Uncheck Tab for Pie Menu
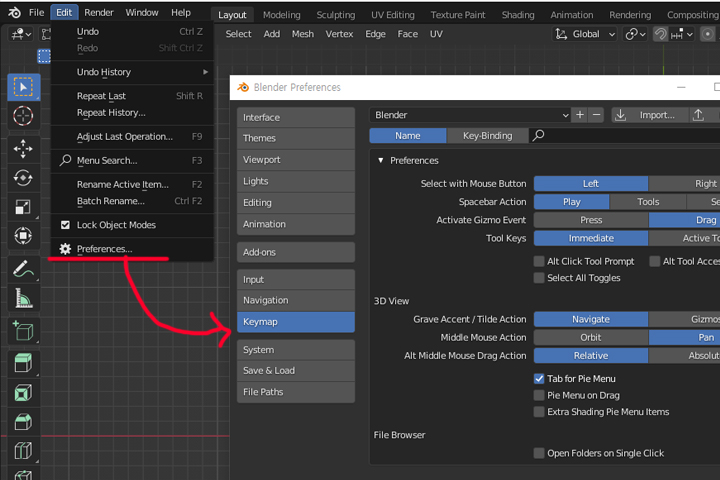 539,379
